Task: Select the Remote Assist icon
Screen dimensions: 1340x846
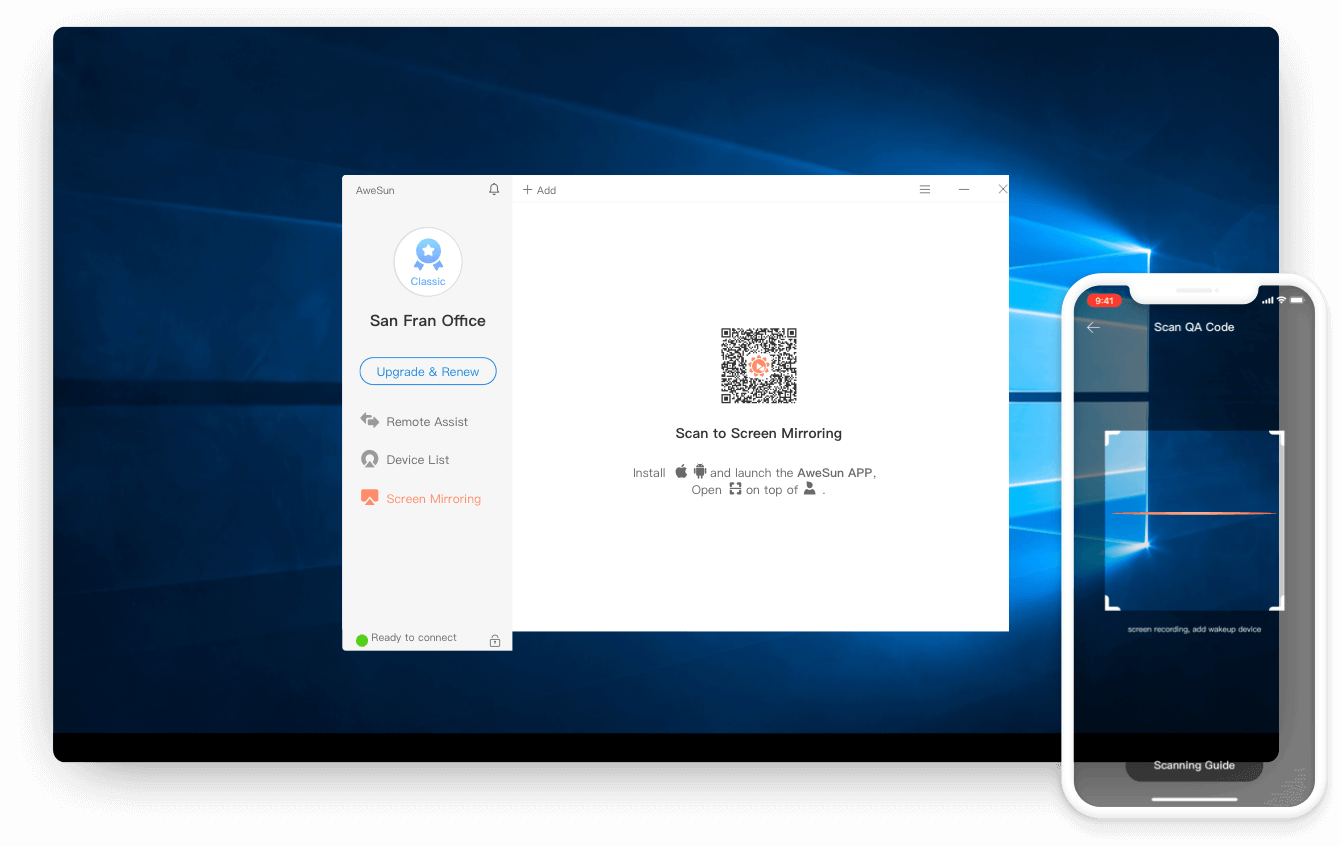Action: [369, 421]
